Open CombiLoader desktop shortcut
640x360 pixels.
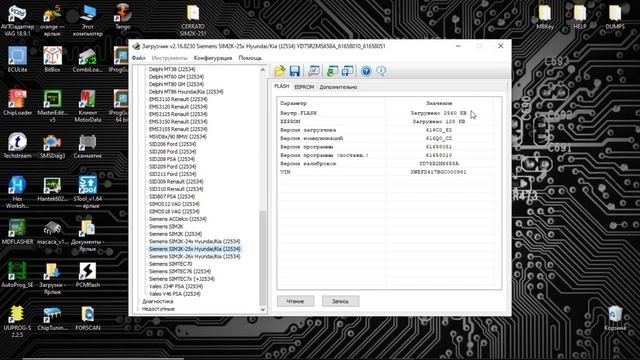(x=87, y=59)
